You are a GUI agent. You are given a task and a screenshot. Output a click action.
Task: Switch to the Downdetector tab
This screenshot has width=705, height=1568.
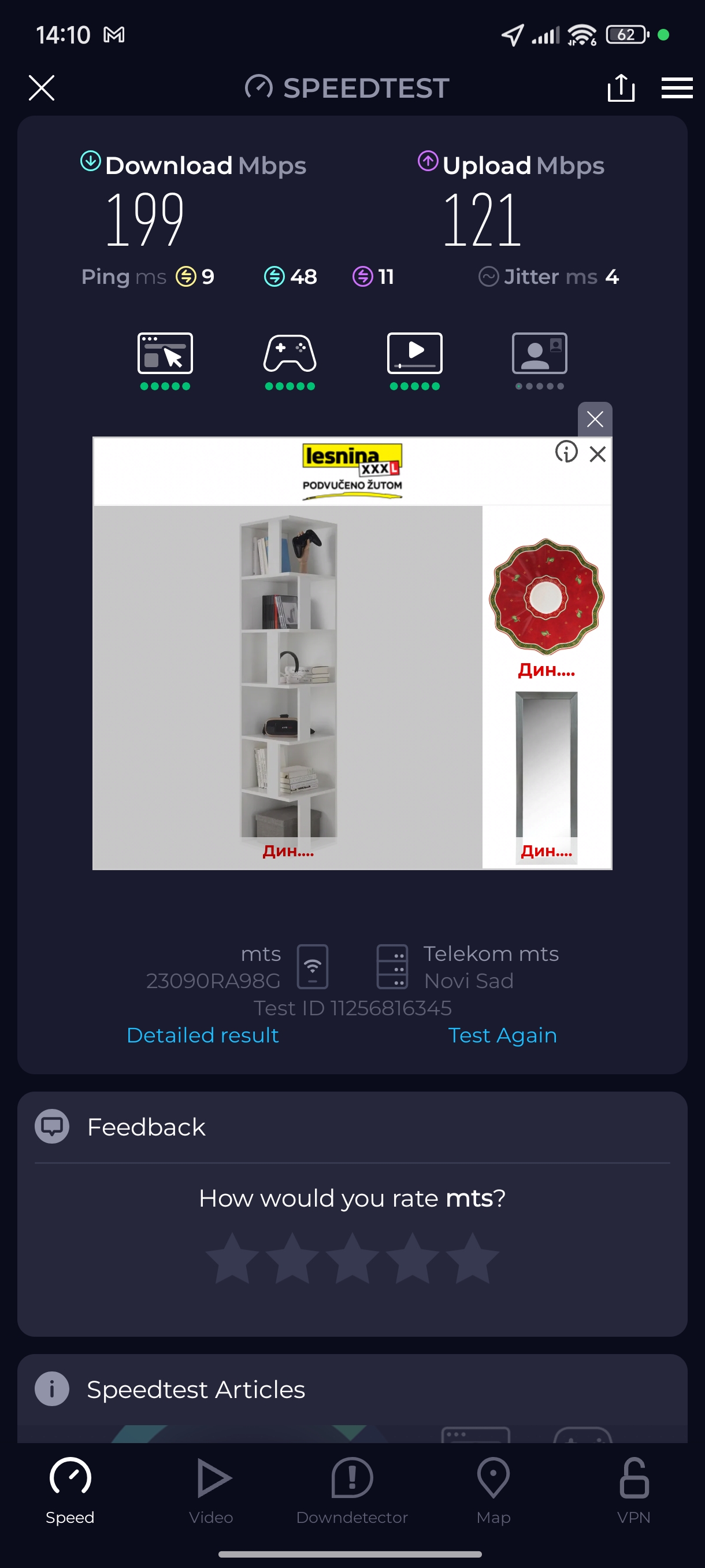pyautogui.click(x=352, y=1491)
